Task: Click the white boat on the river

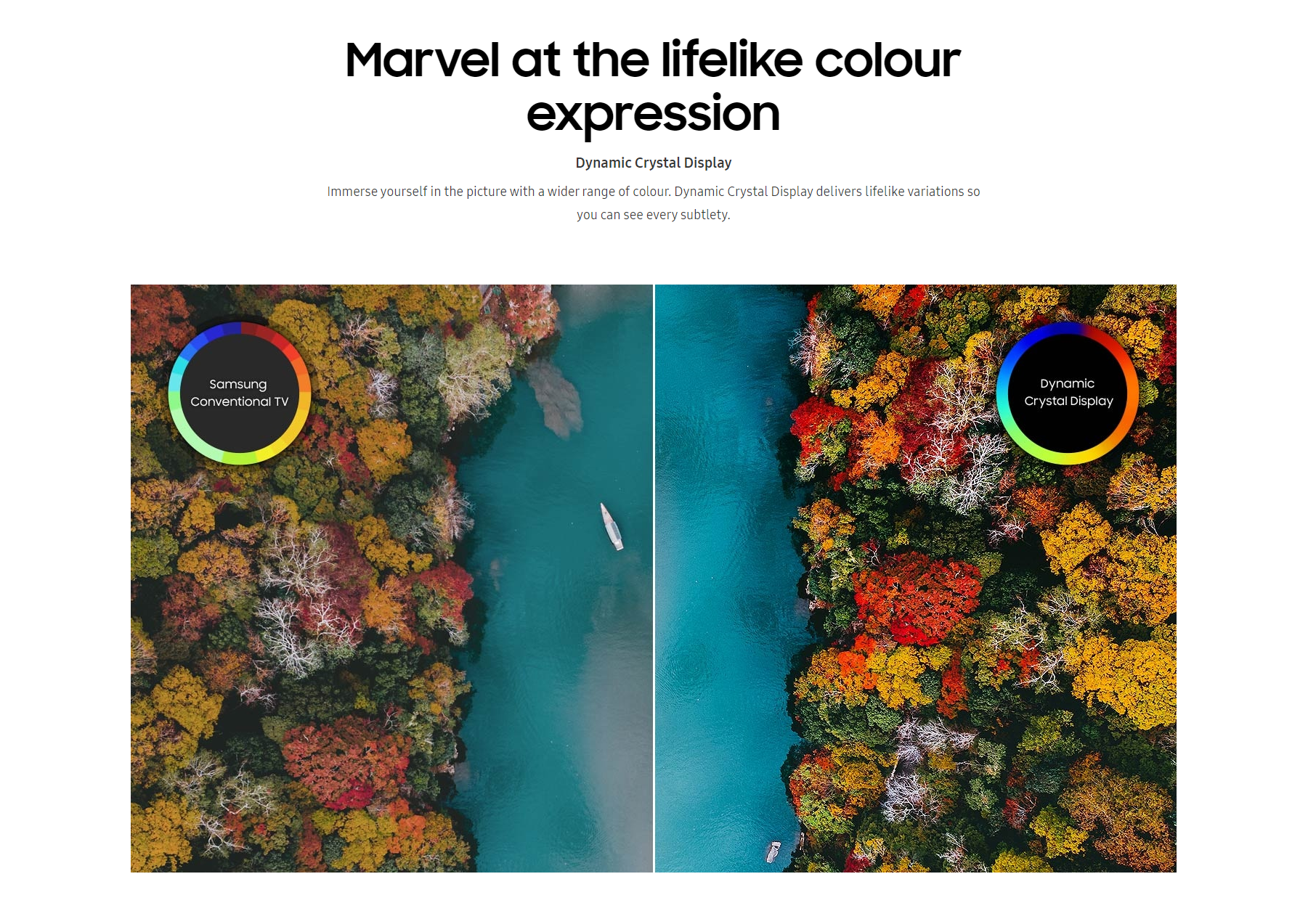Action: click(x=612, y=526)
